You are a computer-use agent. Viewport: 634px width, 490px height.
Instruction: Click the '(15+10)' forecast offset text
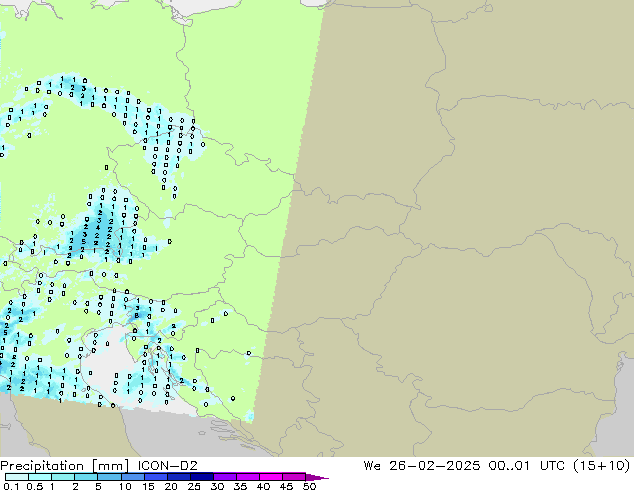(602, 466)
